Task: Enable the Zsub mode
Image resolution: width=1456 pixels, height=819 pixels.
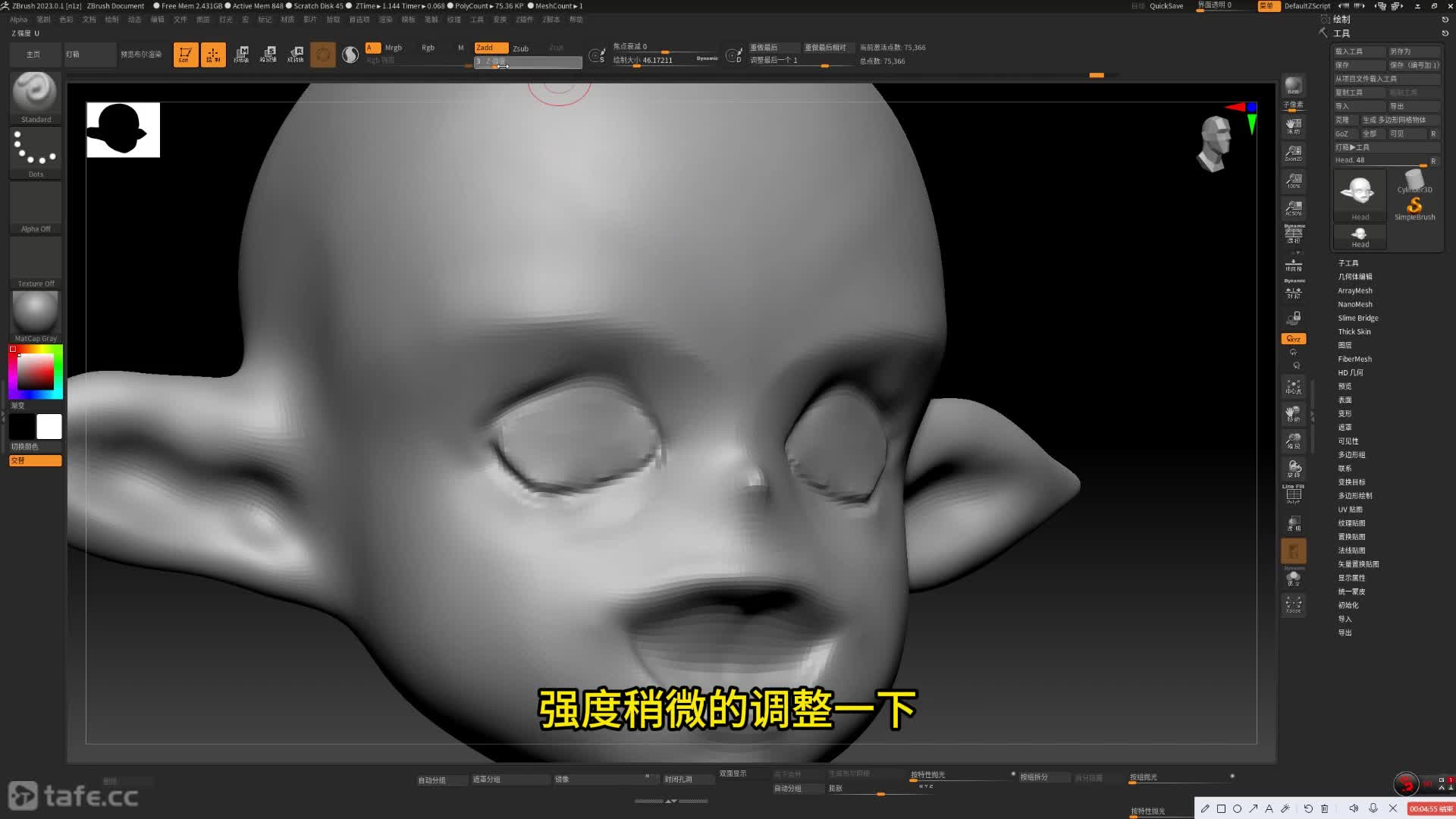Action: [521, 48]
